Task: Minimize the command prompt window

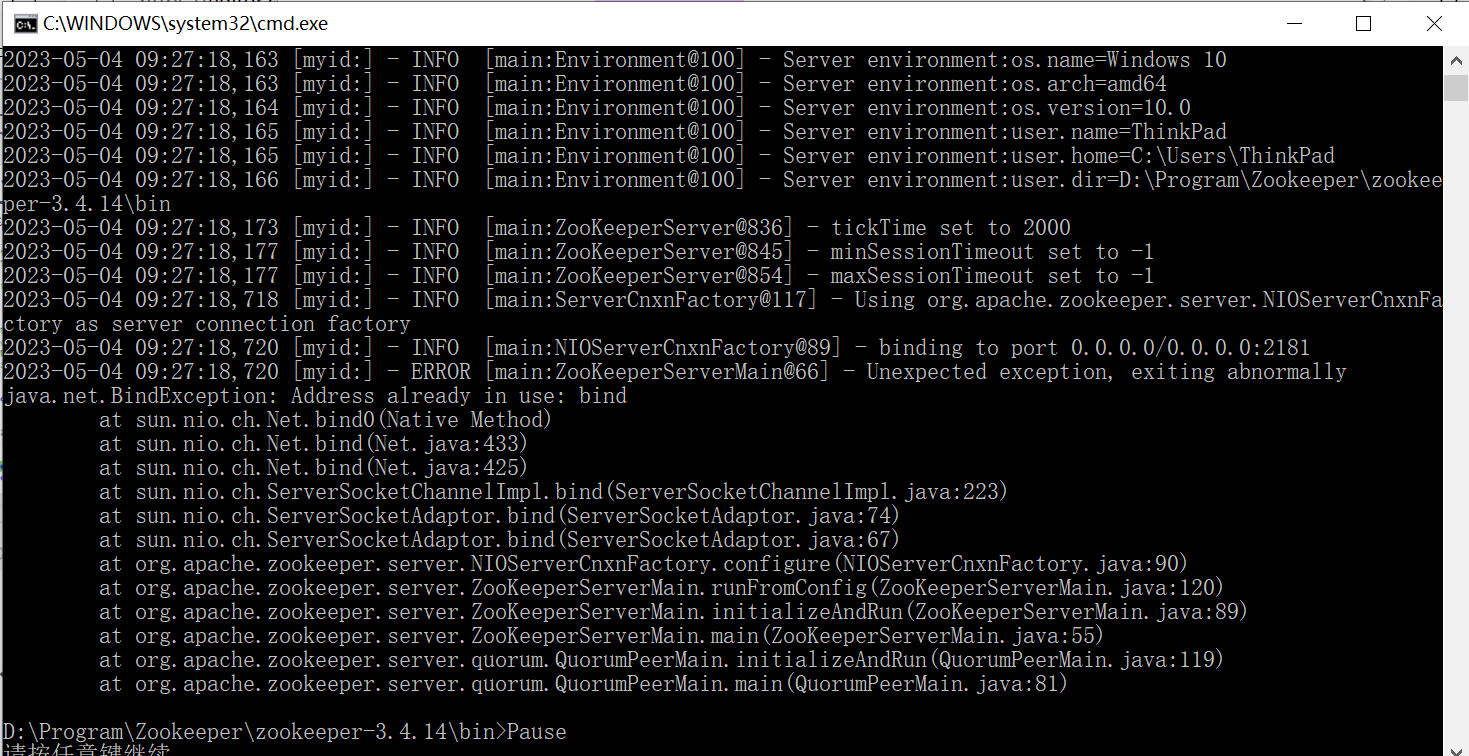Action: coord(1294,22)
